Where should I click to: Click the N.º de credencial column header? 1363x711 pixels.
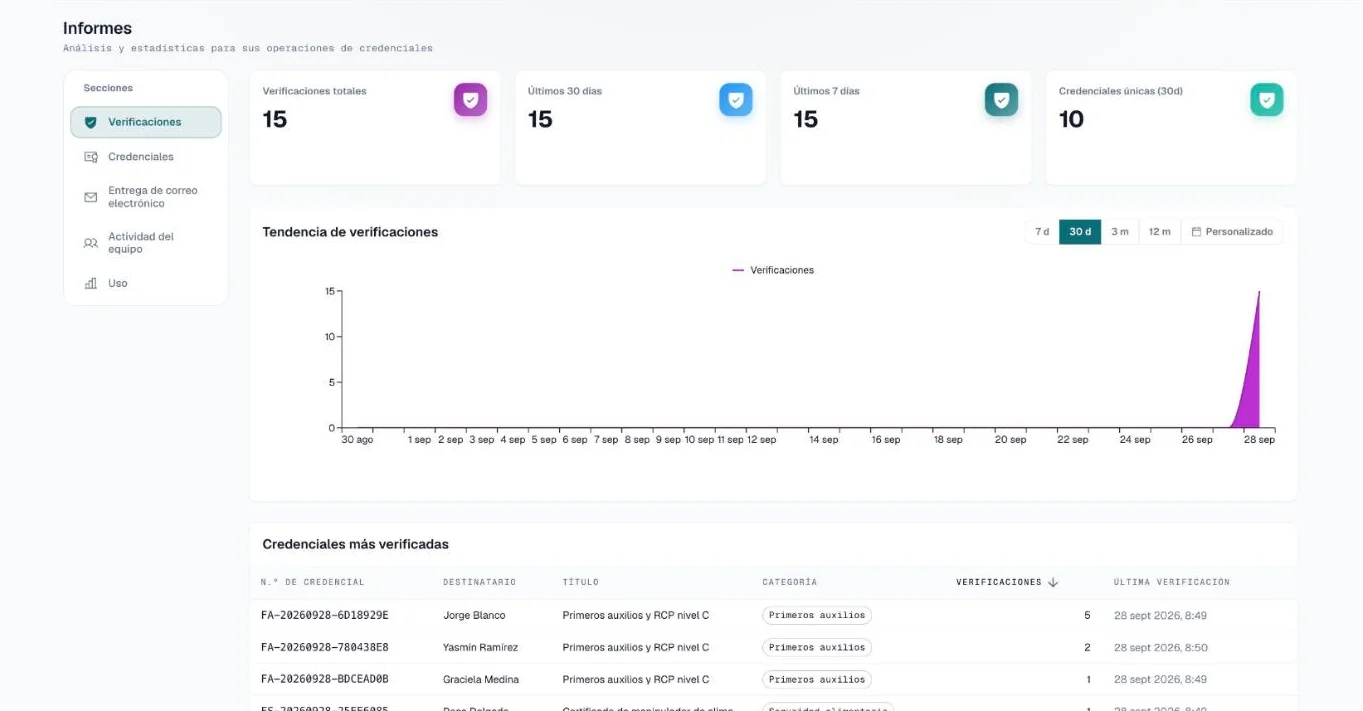(312, 582)
